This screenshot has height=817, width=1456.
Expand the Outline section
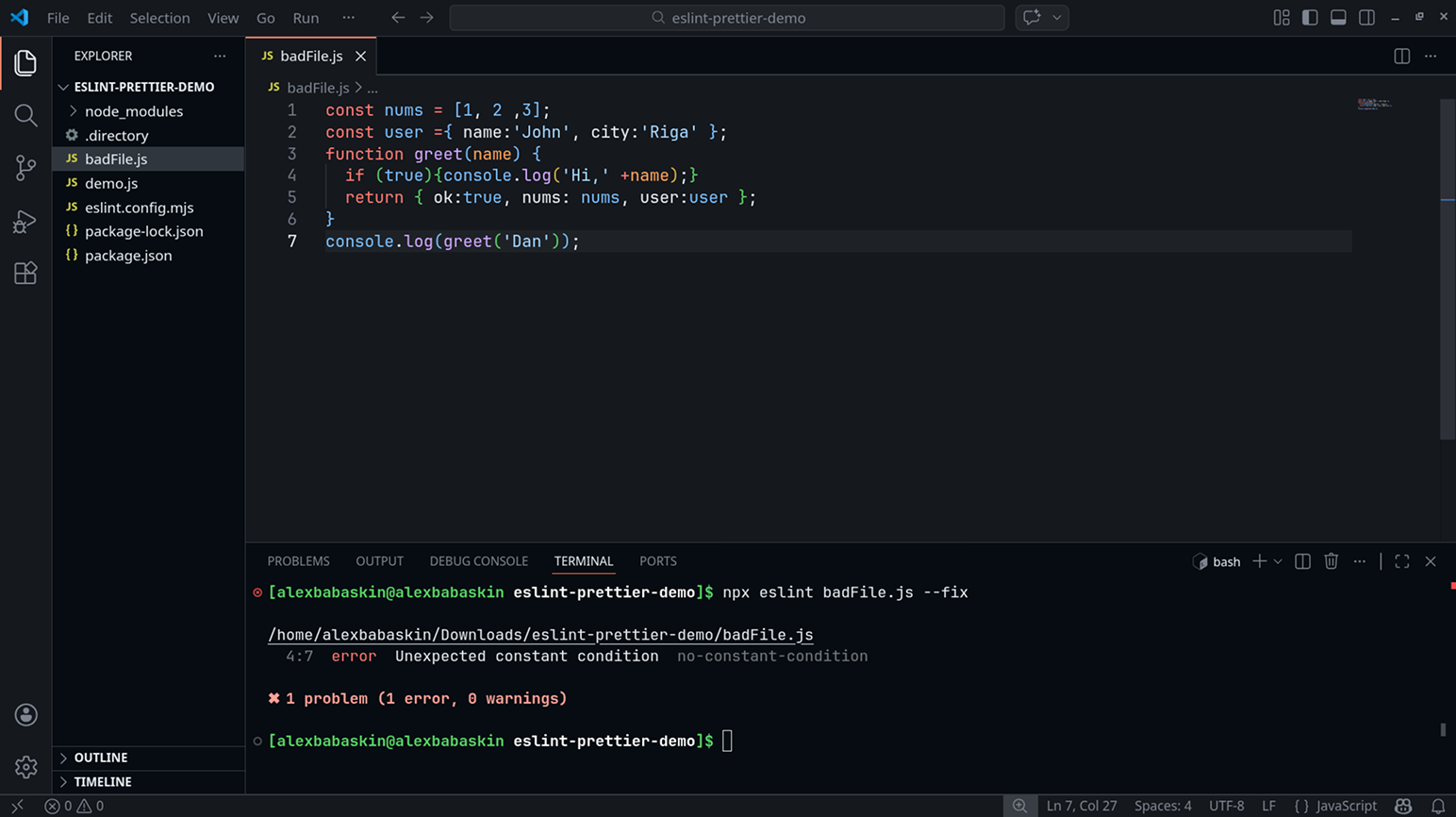[x=101, y=758]
